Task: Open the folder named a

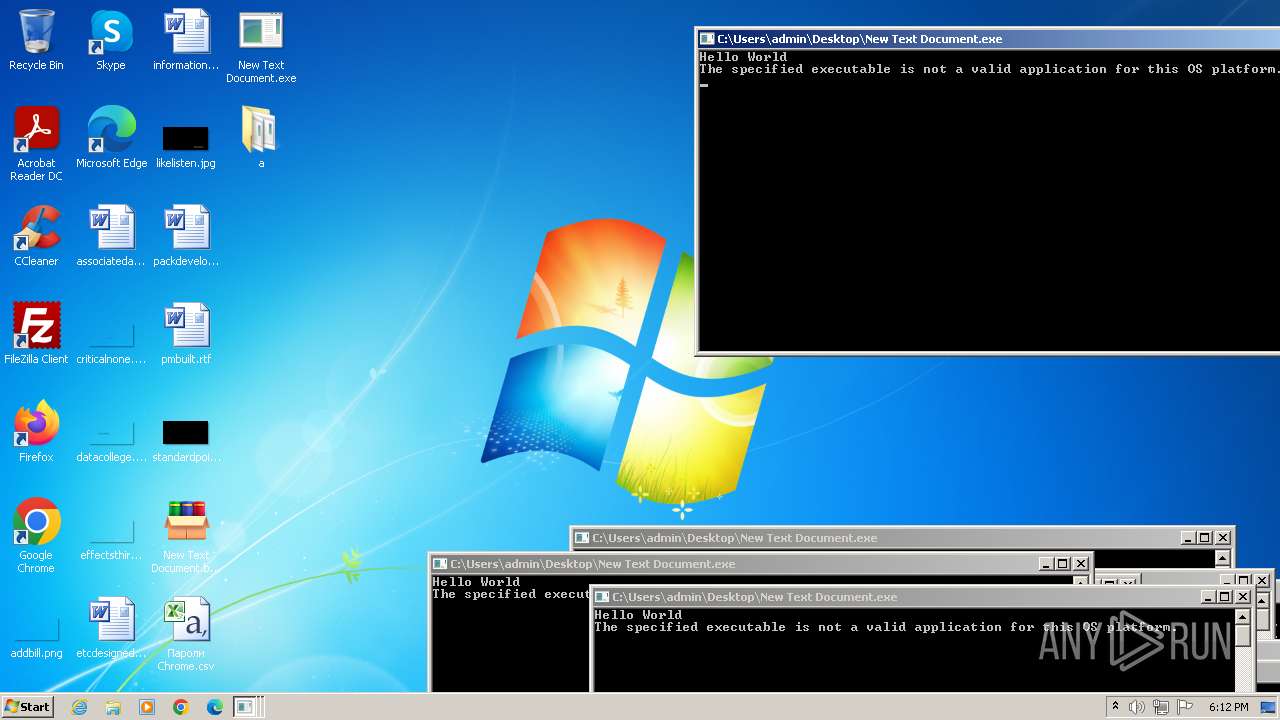Action: pos(261,138)
